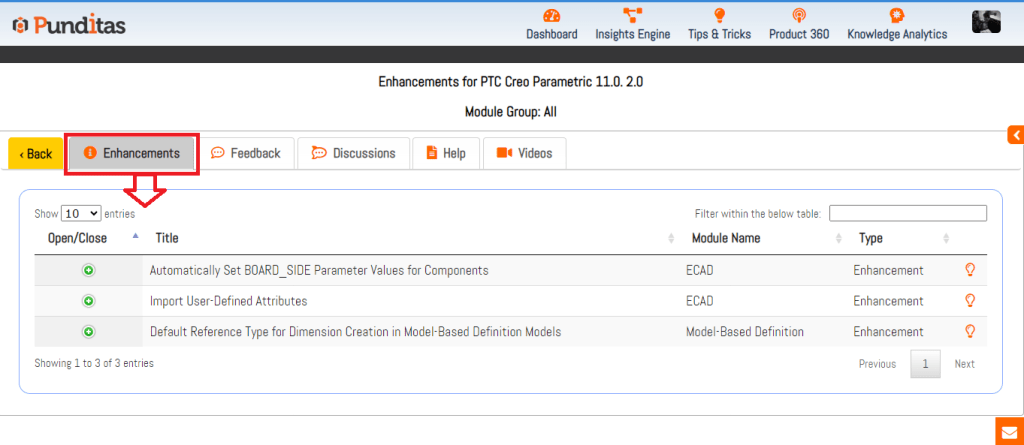Expand the Automatically Set BOARD_SIDE row
1024x445 pixels.
88,270
